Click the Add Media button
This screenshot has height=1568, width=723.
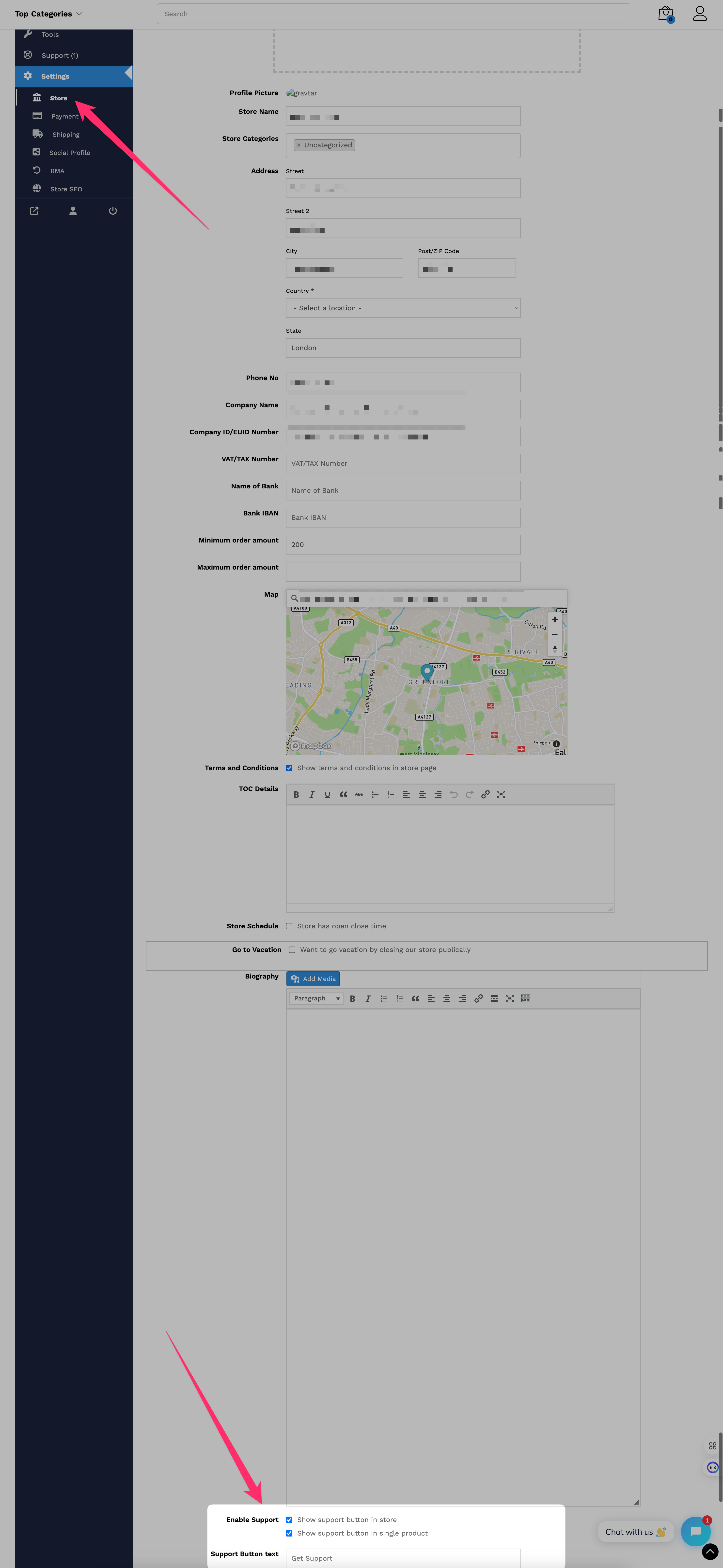313,979
